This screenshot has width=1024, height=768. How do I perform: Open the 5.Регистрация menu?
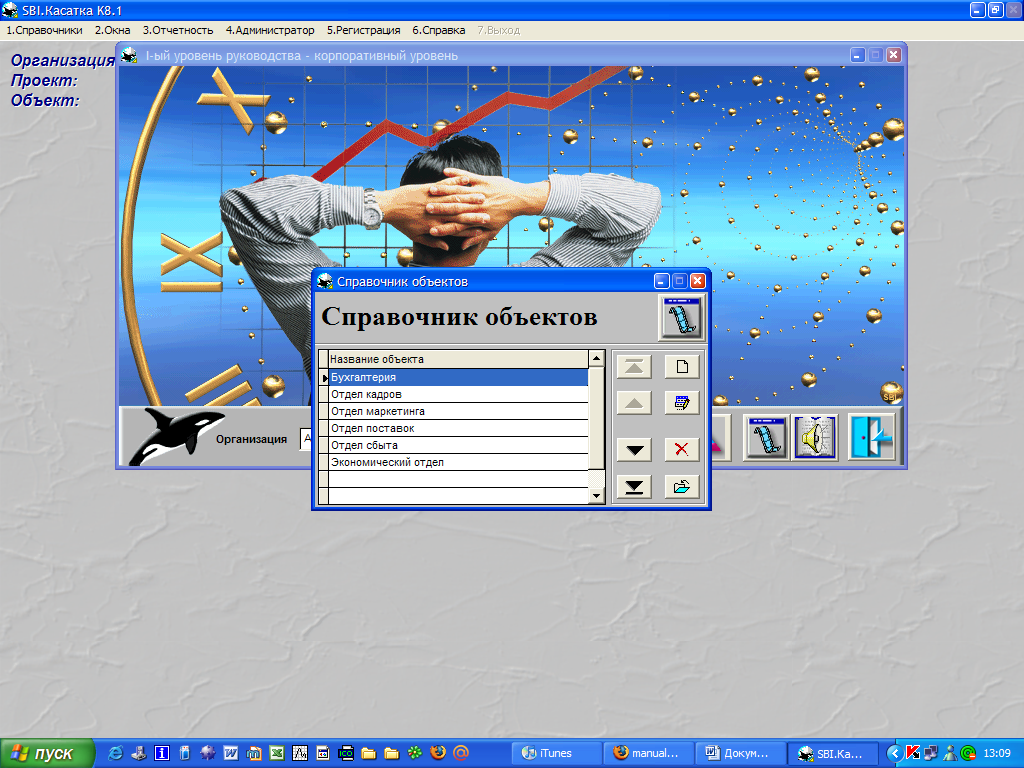[363, 30]
